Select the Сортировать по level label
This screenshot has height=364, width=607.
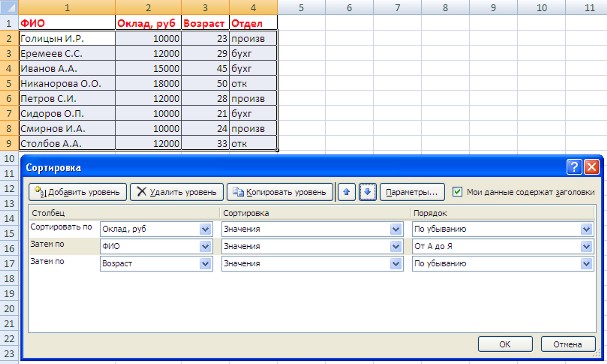tap(61, 227)
